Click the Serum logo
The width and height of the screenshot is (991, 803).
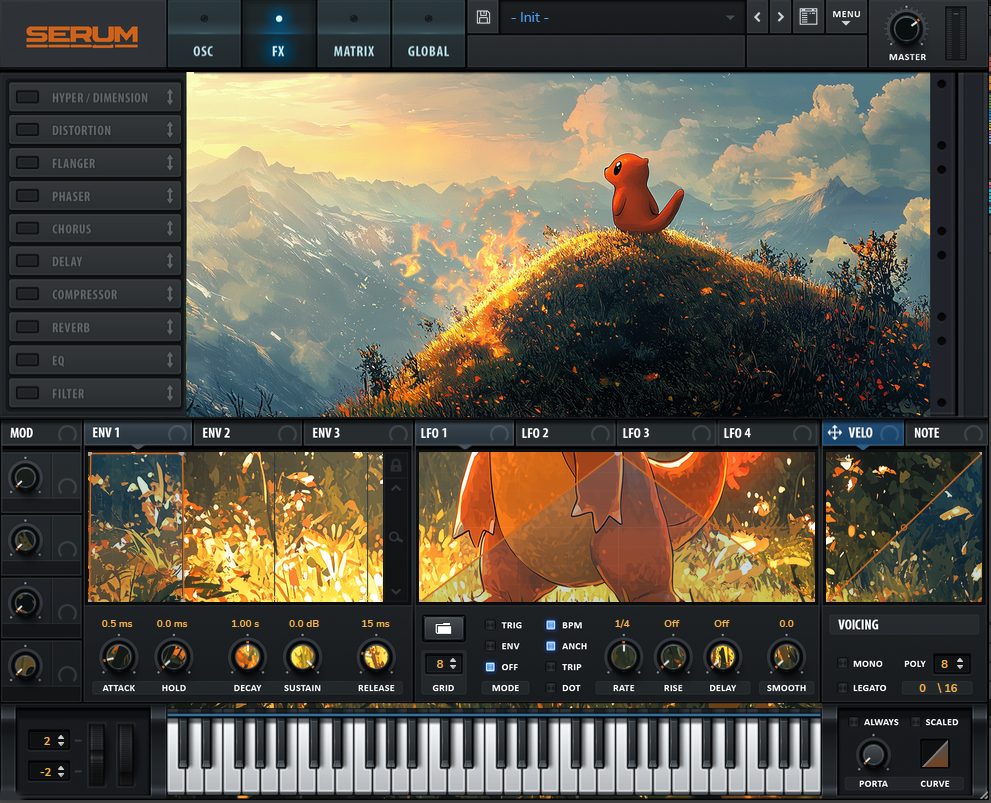[82, 36]
